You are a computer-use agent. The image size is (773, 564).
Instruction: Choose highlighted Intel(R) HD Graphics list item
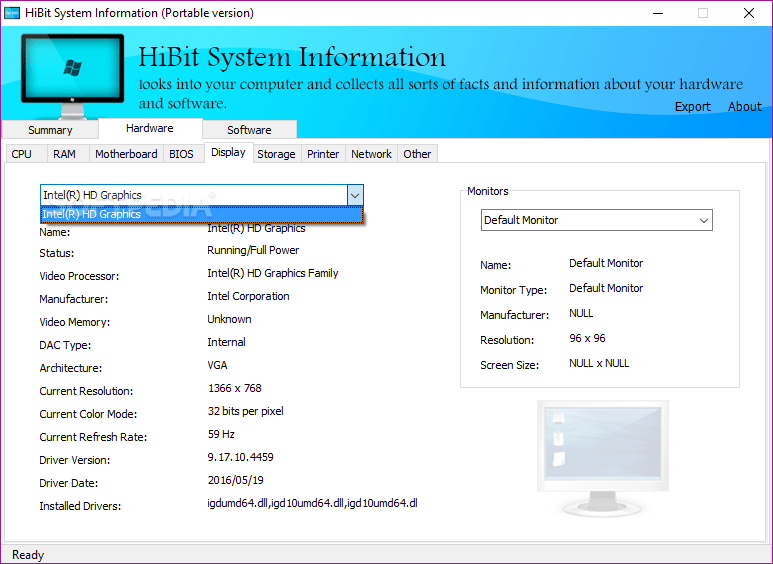202,214
